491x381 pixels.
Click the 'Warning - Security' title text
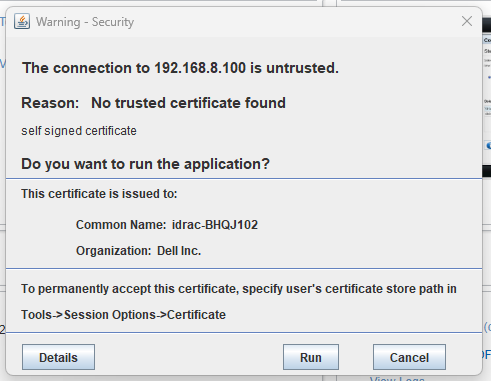[x=85, y=22]
